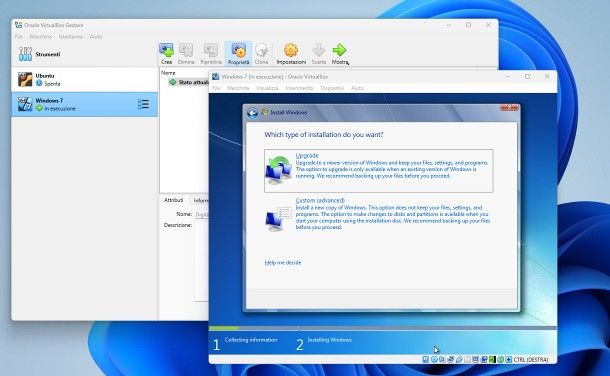Viewport: 610px width, 376px height.
Task: Click the audio status bar icon
Action: pos(442,360)
